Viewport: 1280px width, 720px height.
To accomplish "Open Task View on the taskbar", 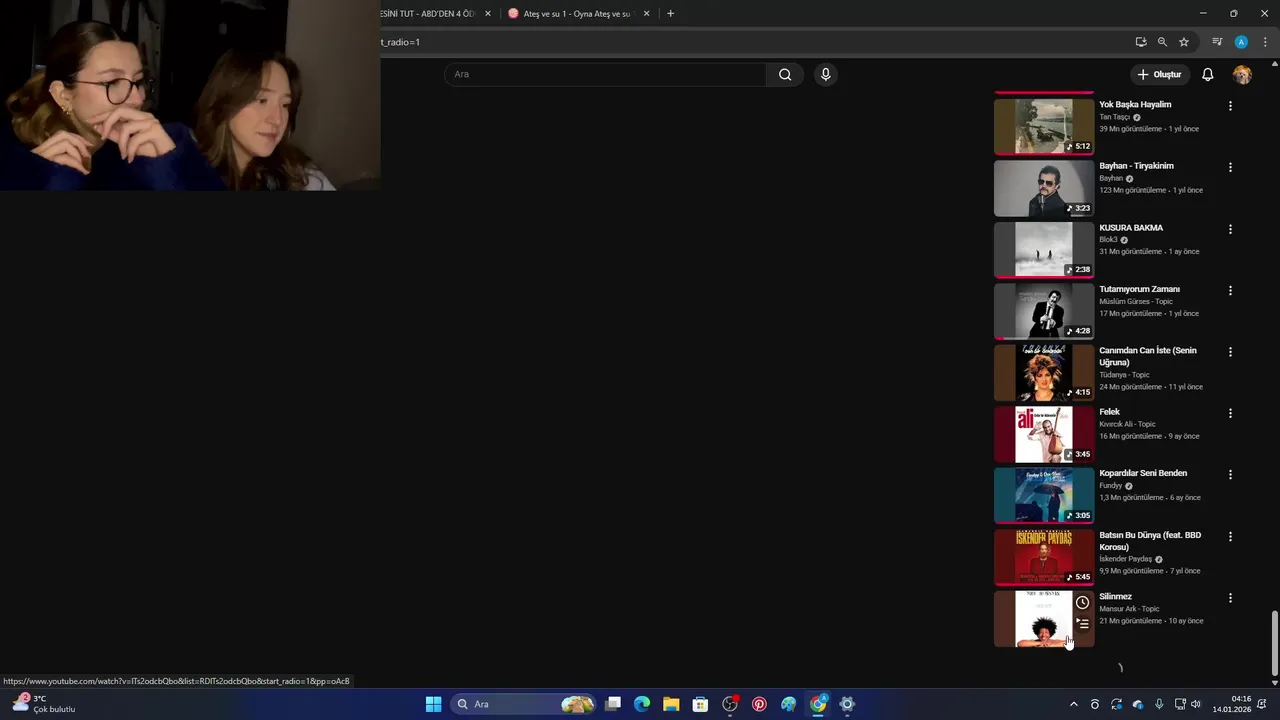I will (x=613, y=704).
